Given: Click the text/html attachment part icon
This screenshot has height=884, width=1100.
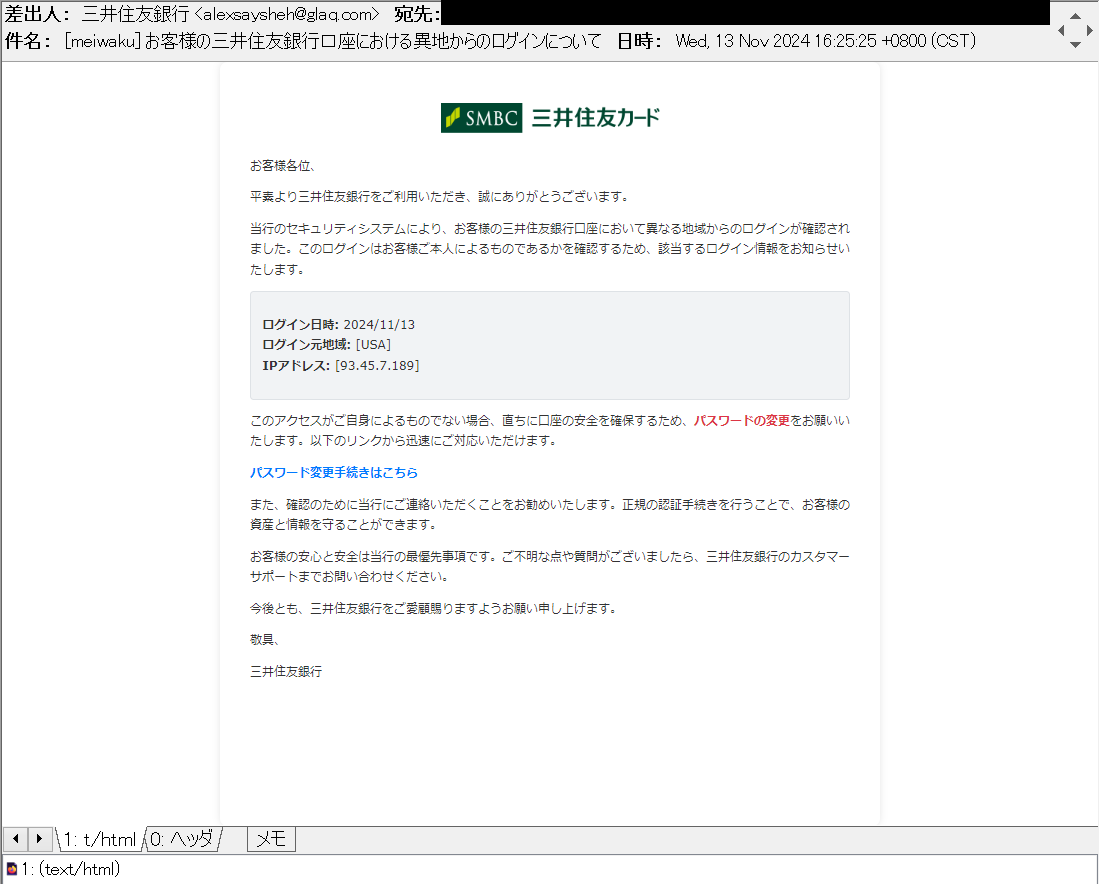Looking at the screenshot, I should [11, 869].
